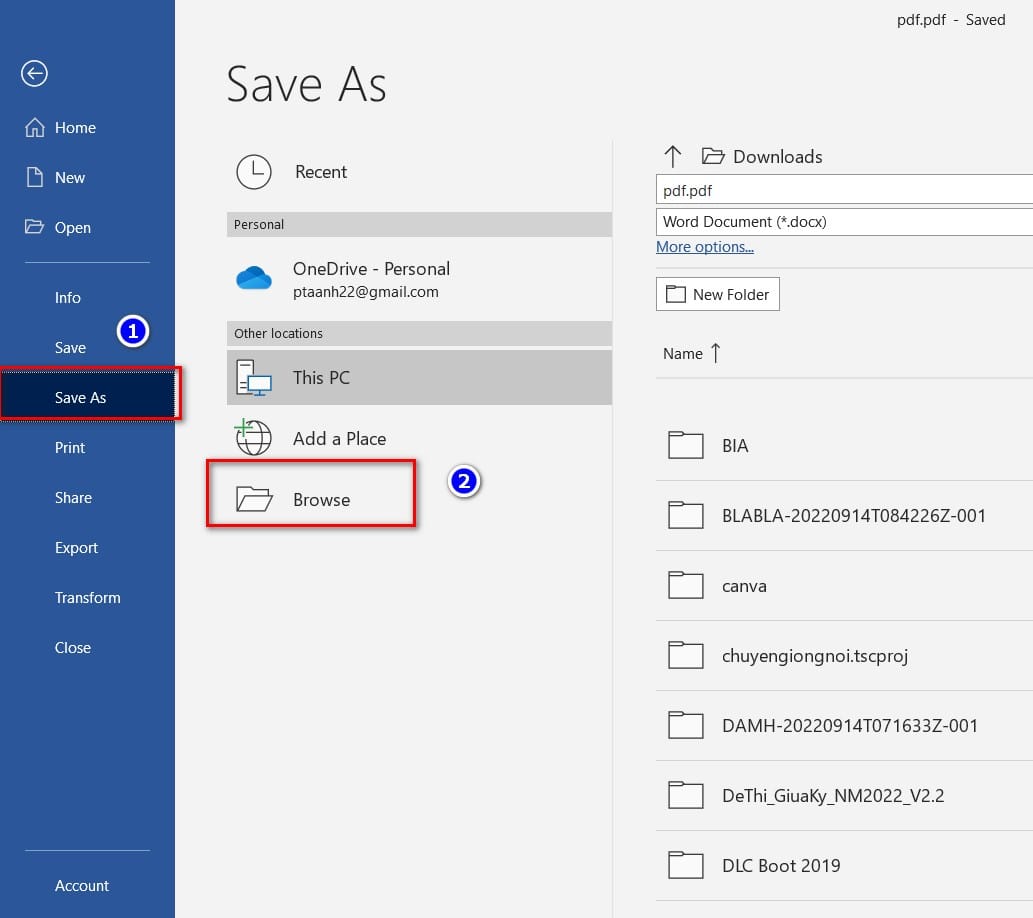1033x918 pixels.
Task: Open the DeThi_GiuaKy_NM2022_V2.2 folder
Action: coord(844,795)
